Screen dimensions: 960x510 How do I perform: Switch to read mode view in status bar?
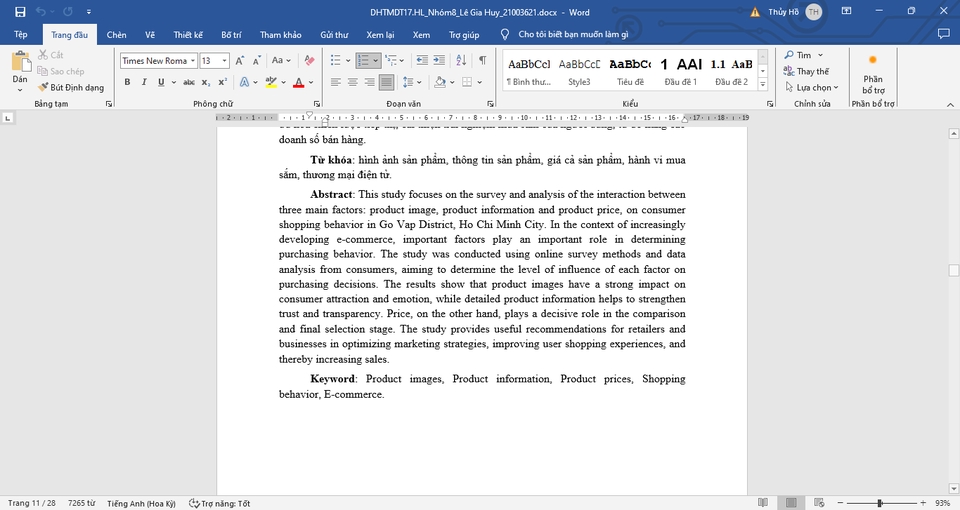[x=762, y=503]
